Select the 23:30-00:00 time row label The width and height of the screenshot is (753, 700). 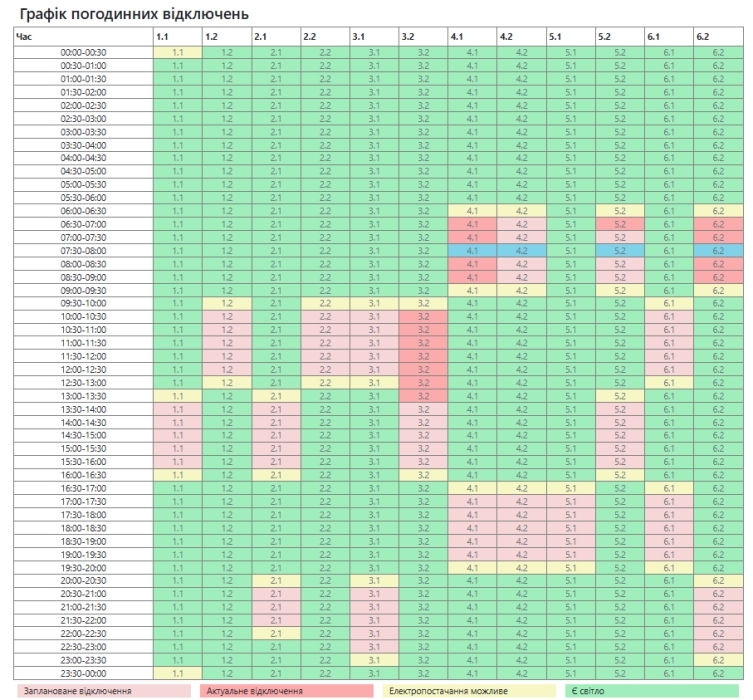click(84, 673)
